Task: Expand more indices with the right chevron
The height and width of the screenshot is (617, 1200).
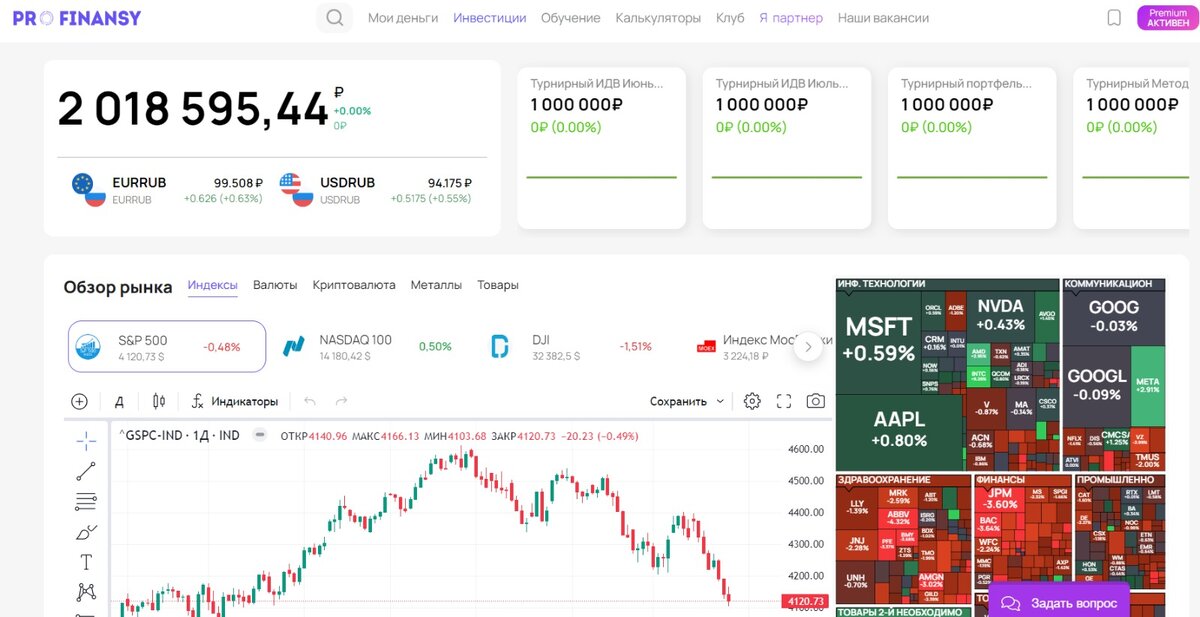Action: click(x=809, y=345)
